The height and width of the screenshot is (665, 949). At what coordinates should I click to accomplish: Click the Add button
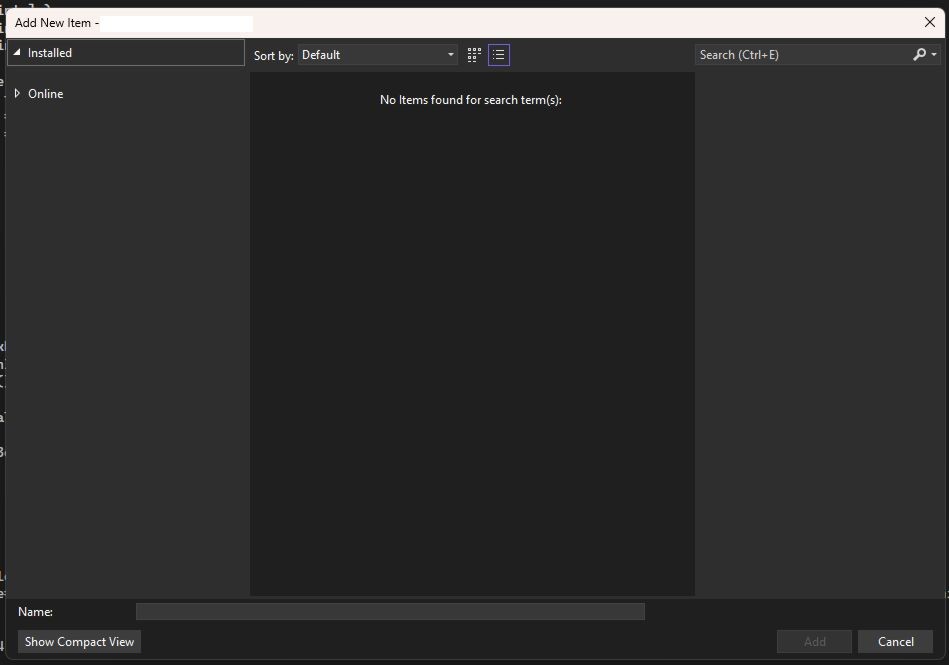814,642
